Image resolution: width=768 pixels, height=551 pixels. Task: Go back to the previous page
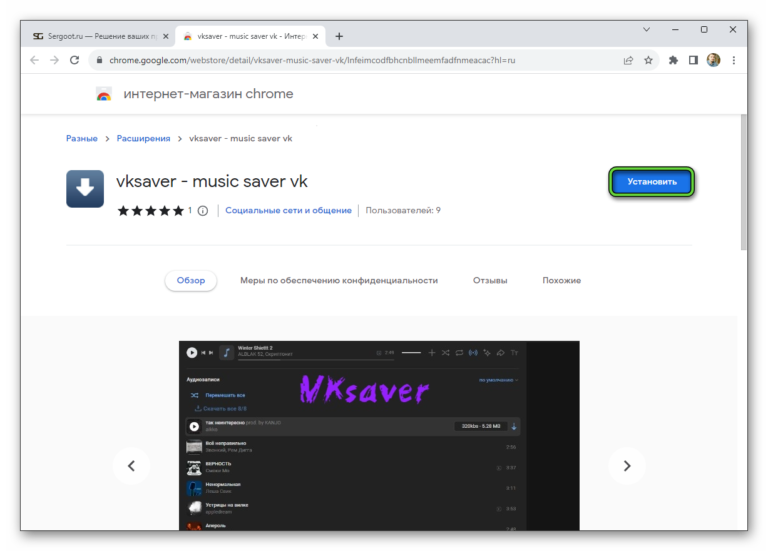pos(34,60)
